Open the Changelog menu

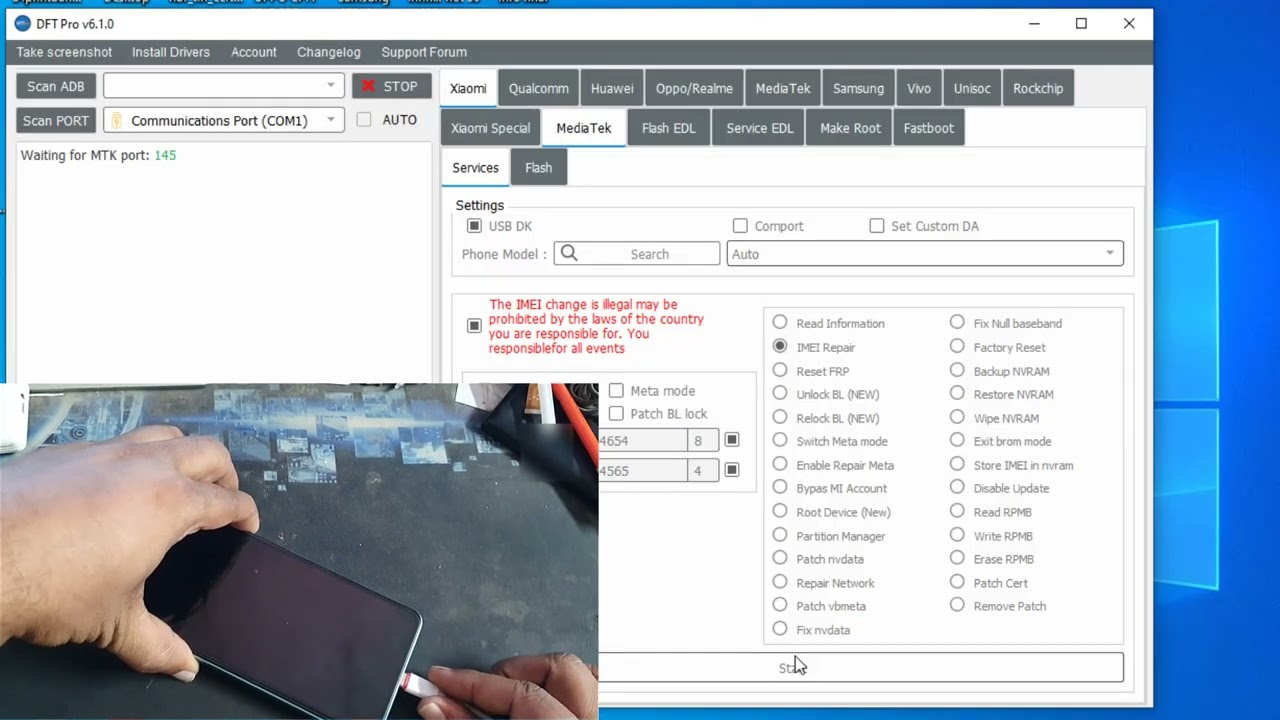329,52
